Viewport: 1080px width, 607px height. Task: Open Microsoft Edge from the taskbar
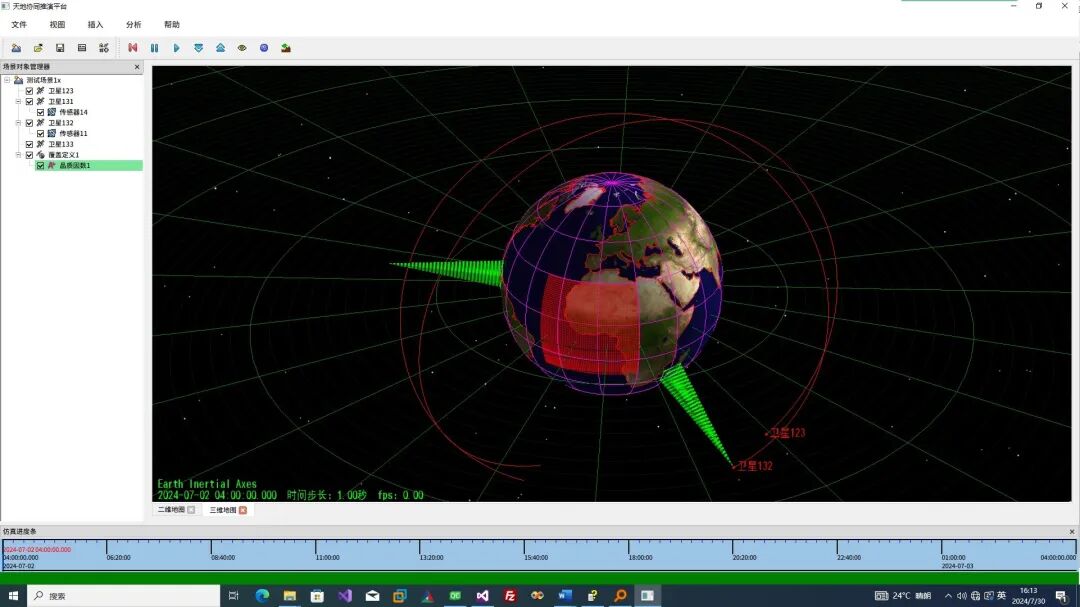262,595
